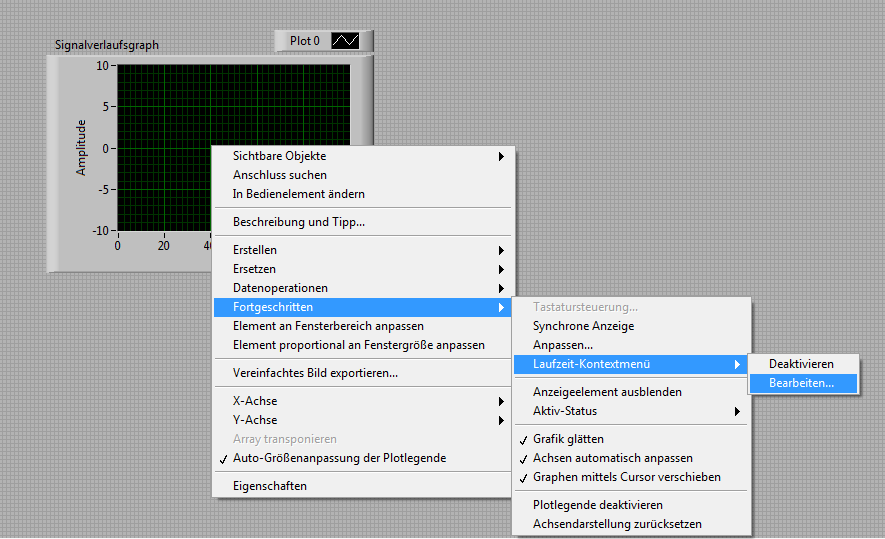
Task: Click the Signalverlaufsgraph label
Action: (107, 45)
